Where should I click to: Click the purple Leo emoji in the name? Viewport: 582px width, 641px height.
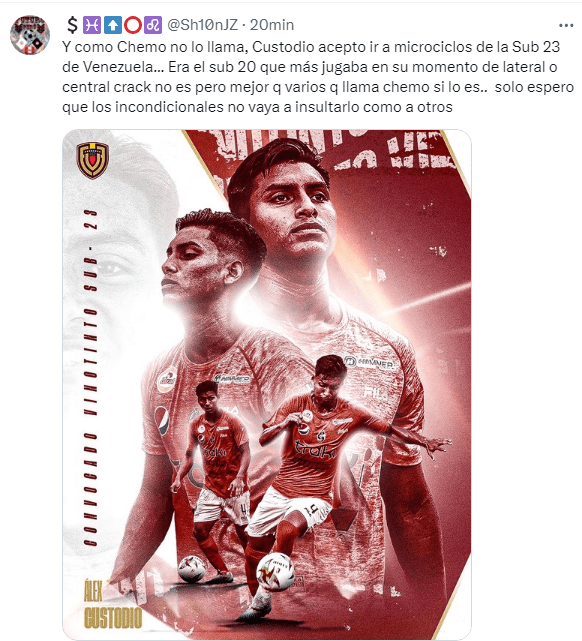click(x=153, y=25)
